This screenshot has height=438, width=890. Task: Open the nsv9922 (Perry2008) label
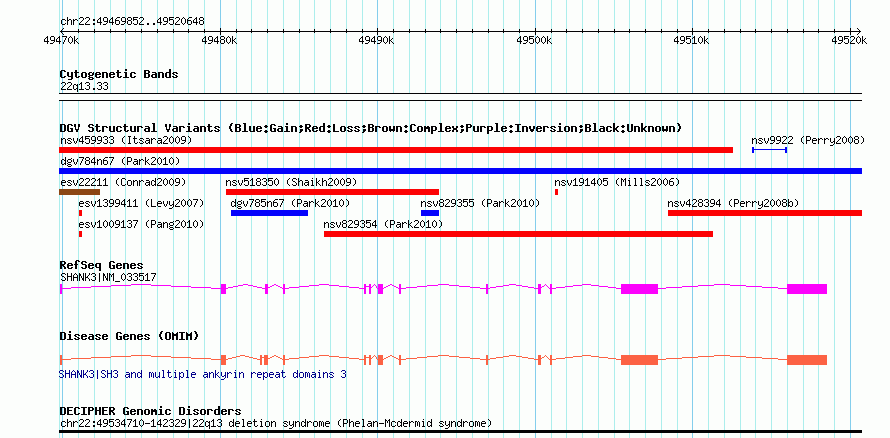point(808,140)
